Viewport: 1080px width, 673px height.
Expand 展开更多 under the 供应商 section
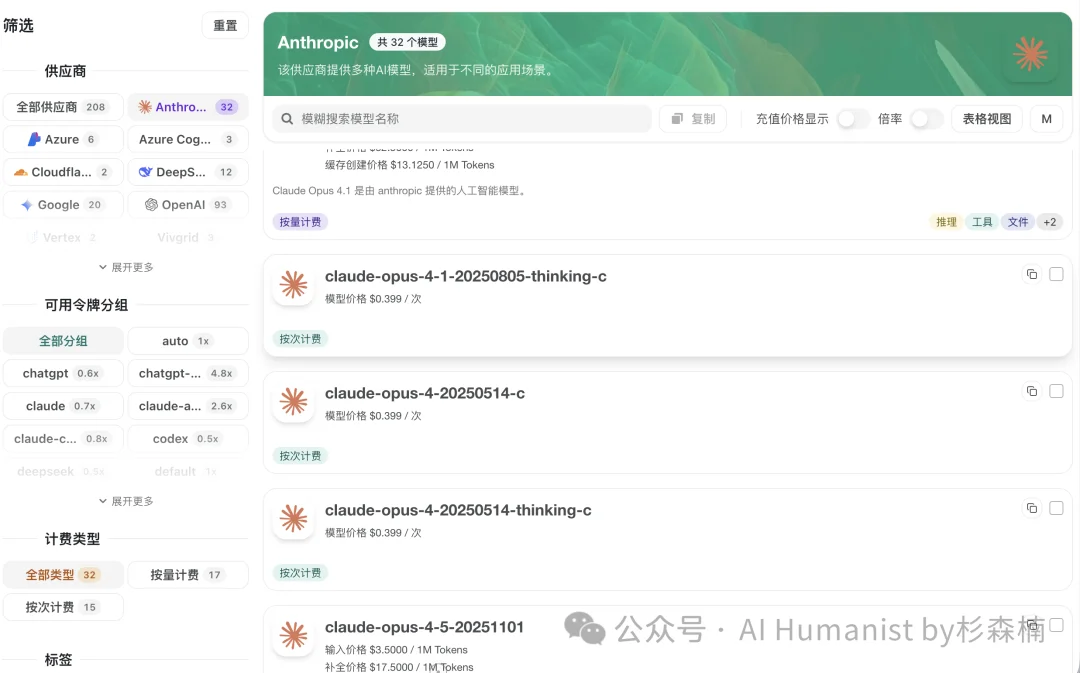[125, 267]
